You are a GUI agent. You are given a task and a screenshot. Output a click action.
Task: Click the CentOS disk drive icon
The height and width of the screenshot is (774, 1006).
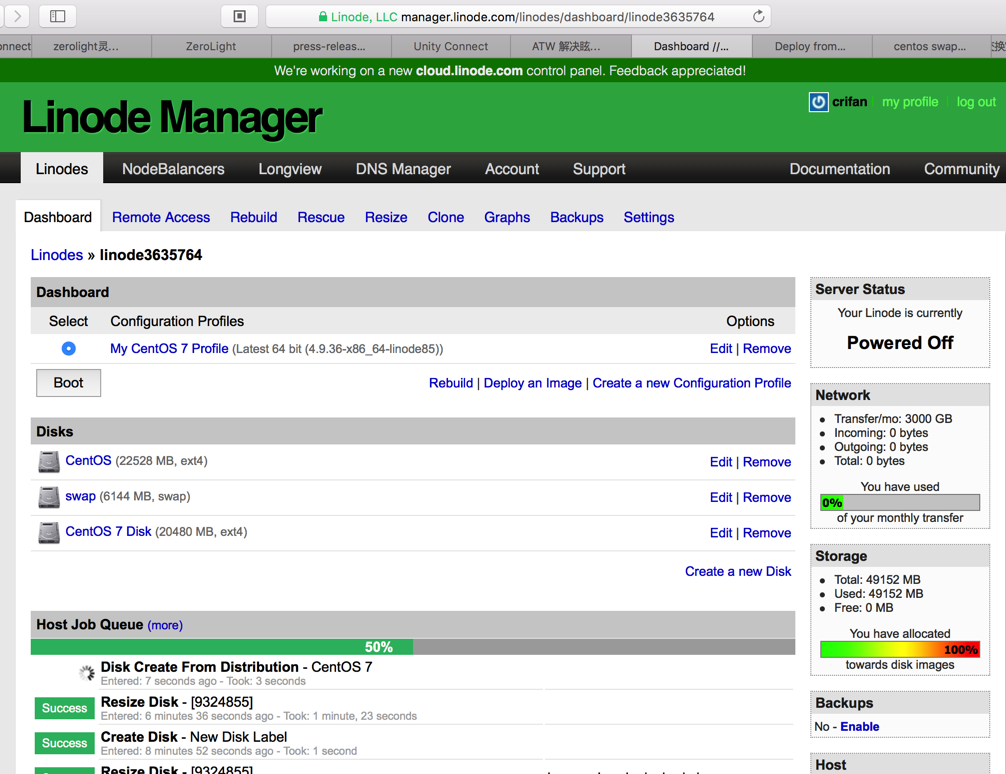tap(49, 461)
